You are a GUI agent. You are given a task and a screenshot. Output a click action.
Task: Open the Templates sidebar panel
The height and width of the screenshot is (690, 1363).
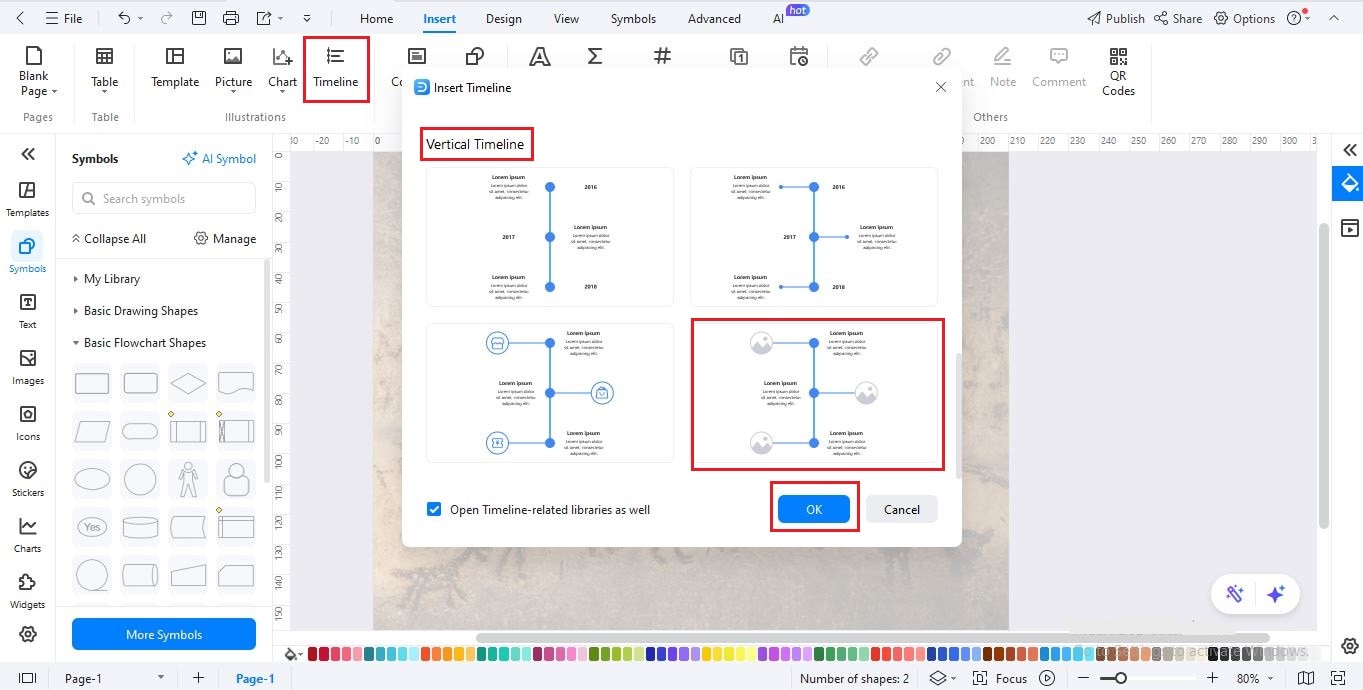coord(27,198)
